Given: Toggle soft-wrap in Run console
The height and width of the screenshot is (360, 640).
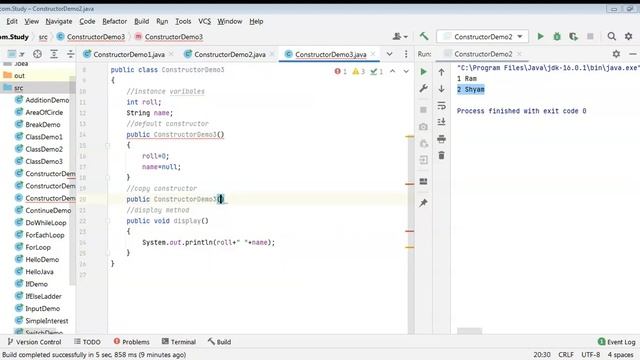Looking at the screenshot, I should tap(441, 106).
